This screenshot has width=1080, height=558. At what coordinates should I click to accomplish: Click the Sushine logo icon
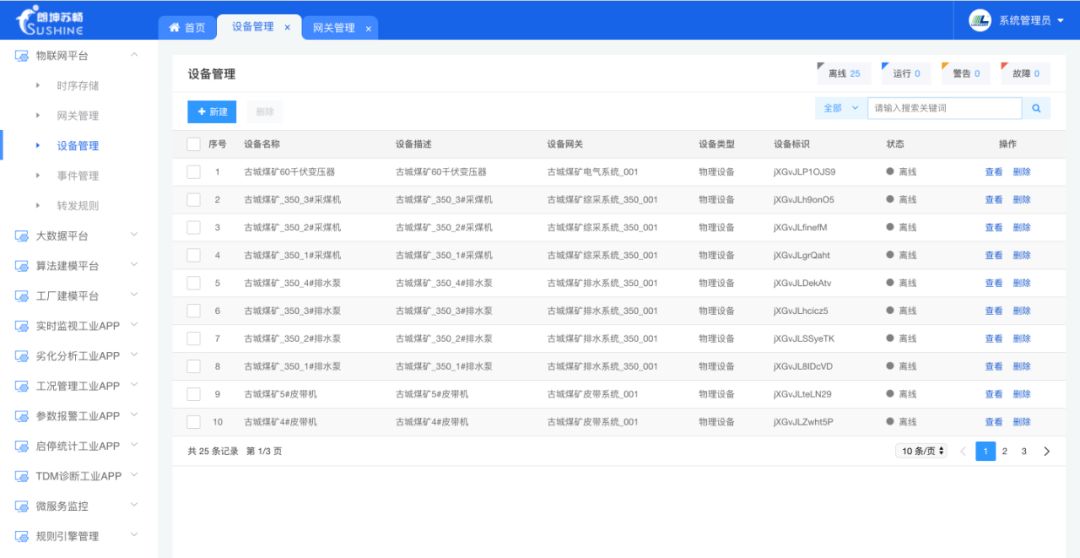coord(28,21)
